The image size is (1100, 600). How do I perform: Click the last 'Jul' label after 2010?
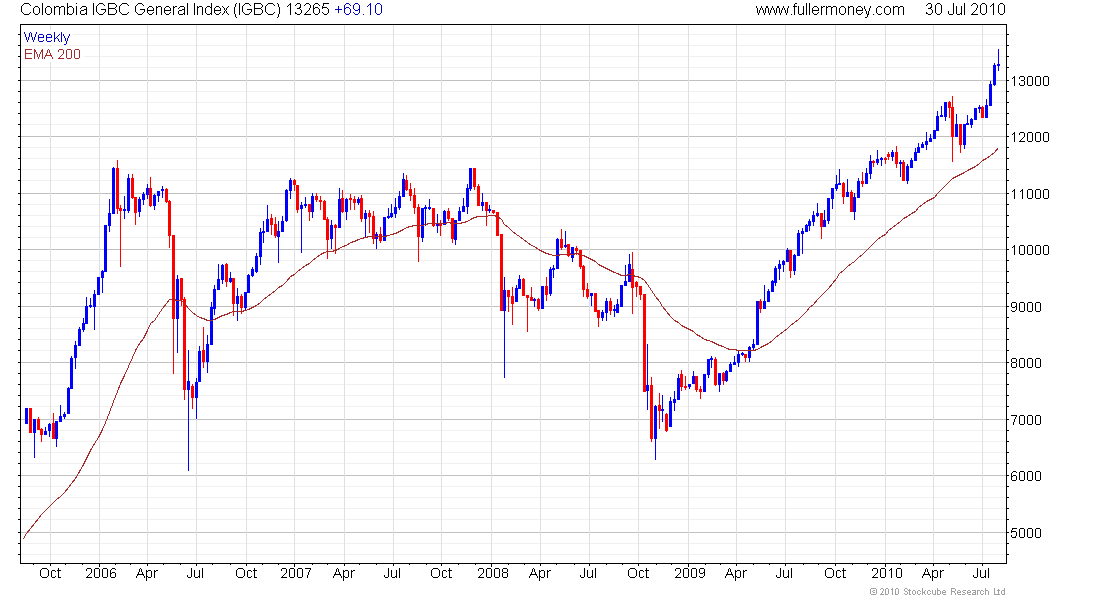click(x=981, y=573)
